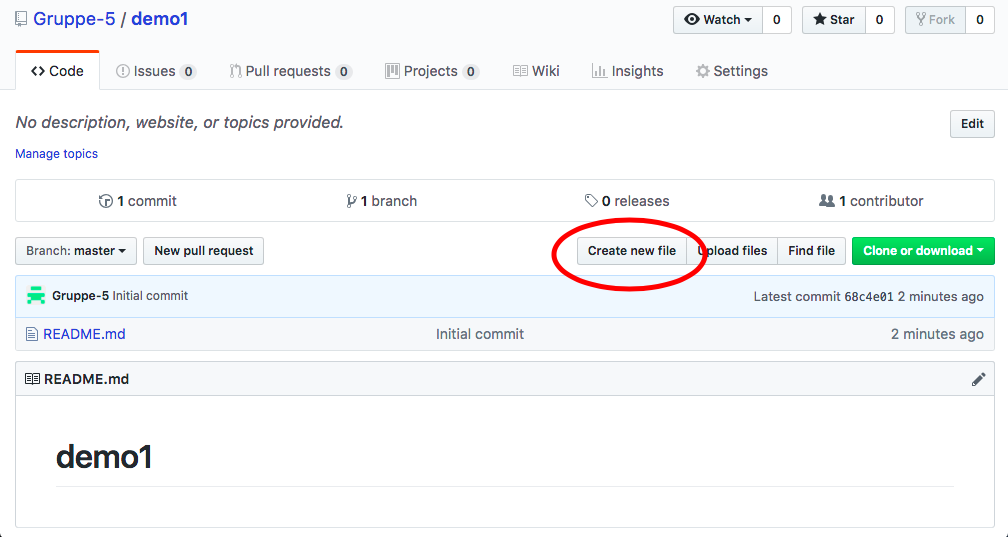Go to the Wiki tab
1008x537 pixels.
coord(536,71)
